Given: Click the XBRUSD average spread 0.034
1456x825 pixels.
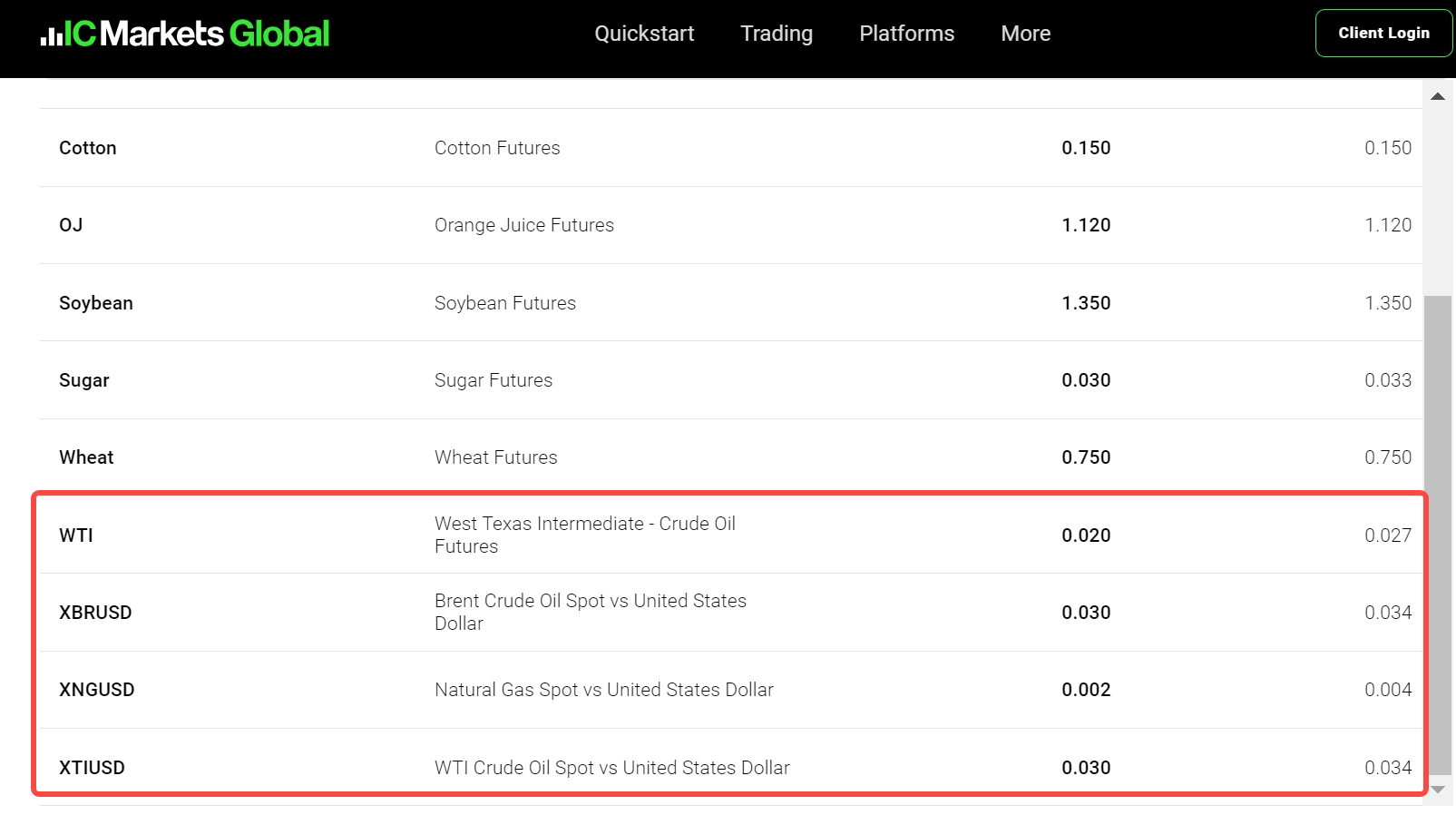Looking at the screenshot, I should tap(1388, 613).
